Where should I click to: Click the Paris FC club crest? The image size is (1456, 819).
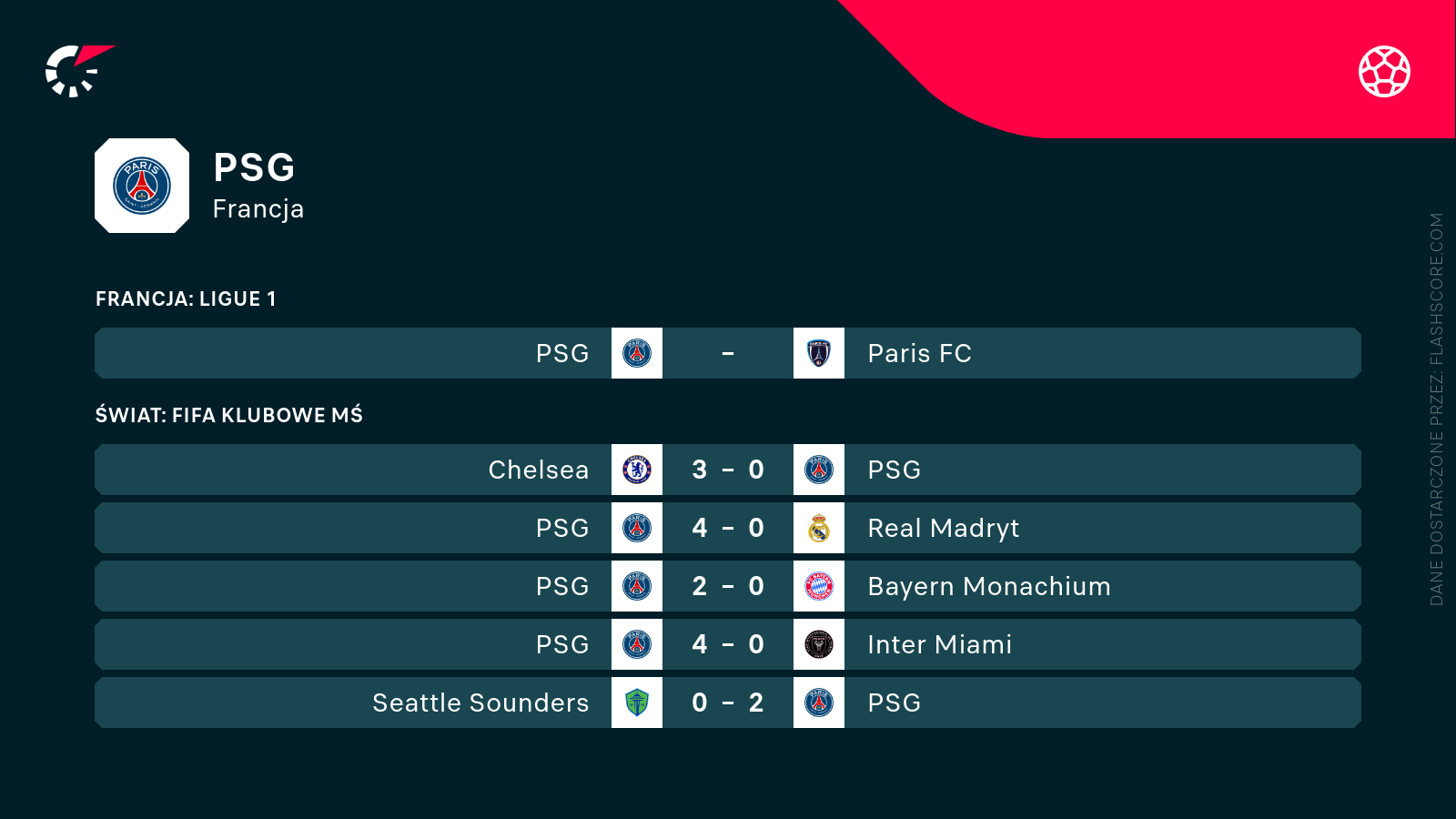[819, 353]
